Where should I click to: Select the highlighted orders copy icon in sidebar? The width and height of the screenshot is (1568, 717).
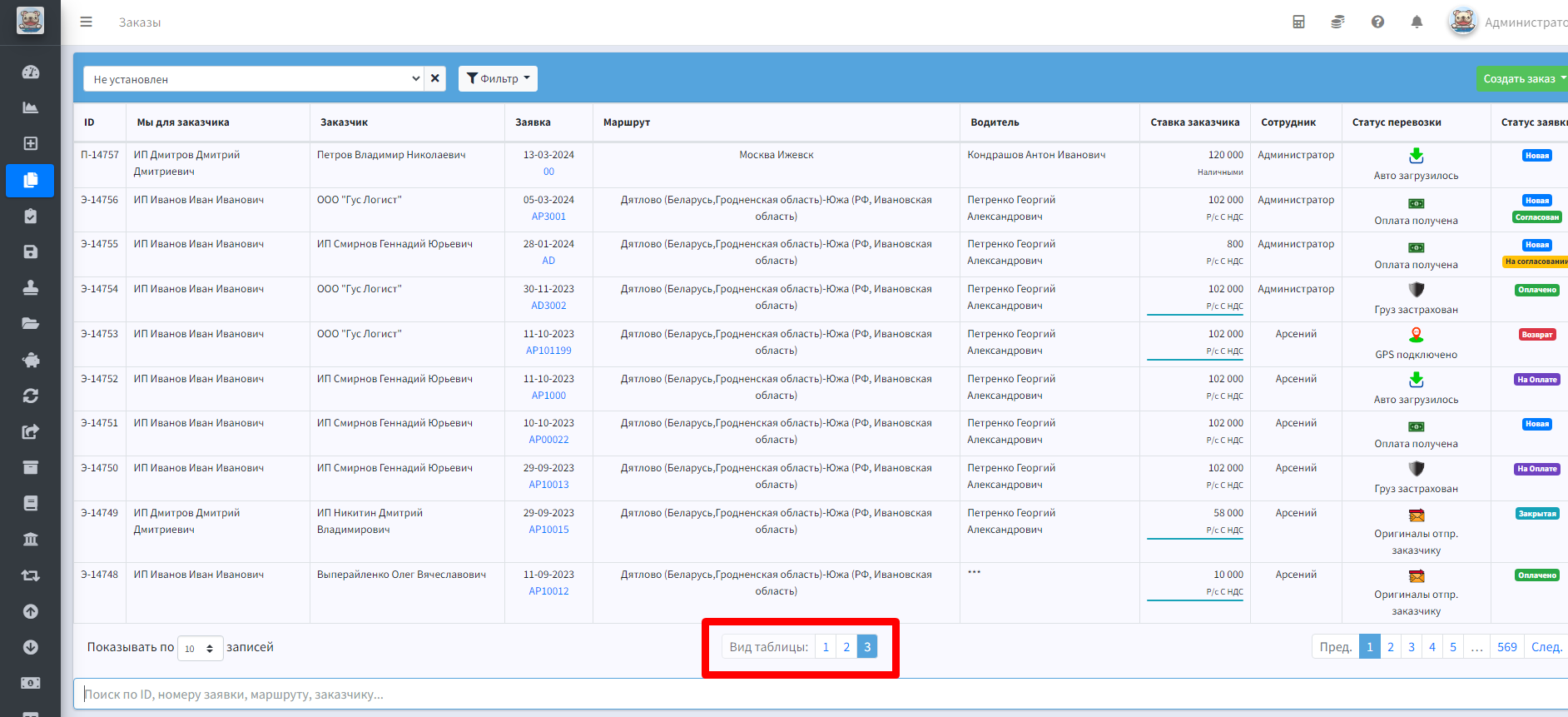click(x=30, y=180)
